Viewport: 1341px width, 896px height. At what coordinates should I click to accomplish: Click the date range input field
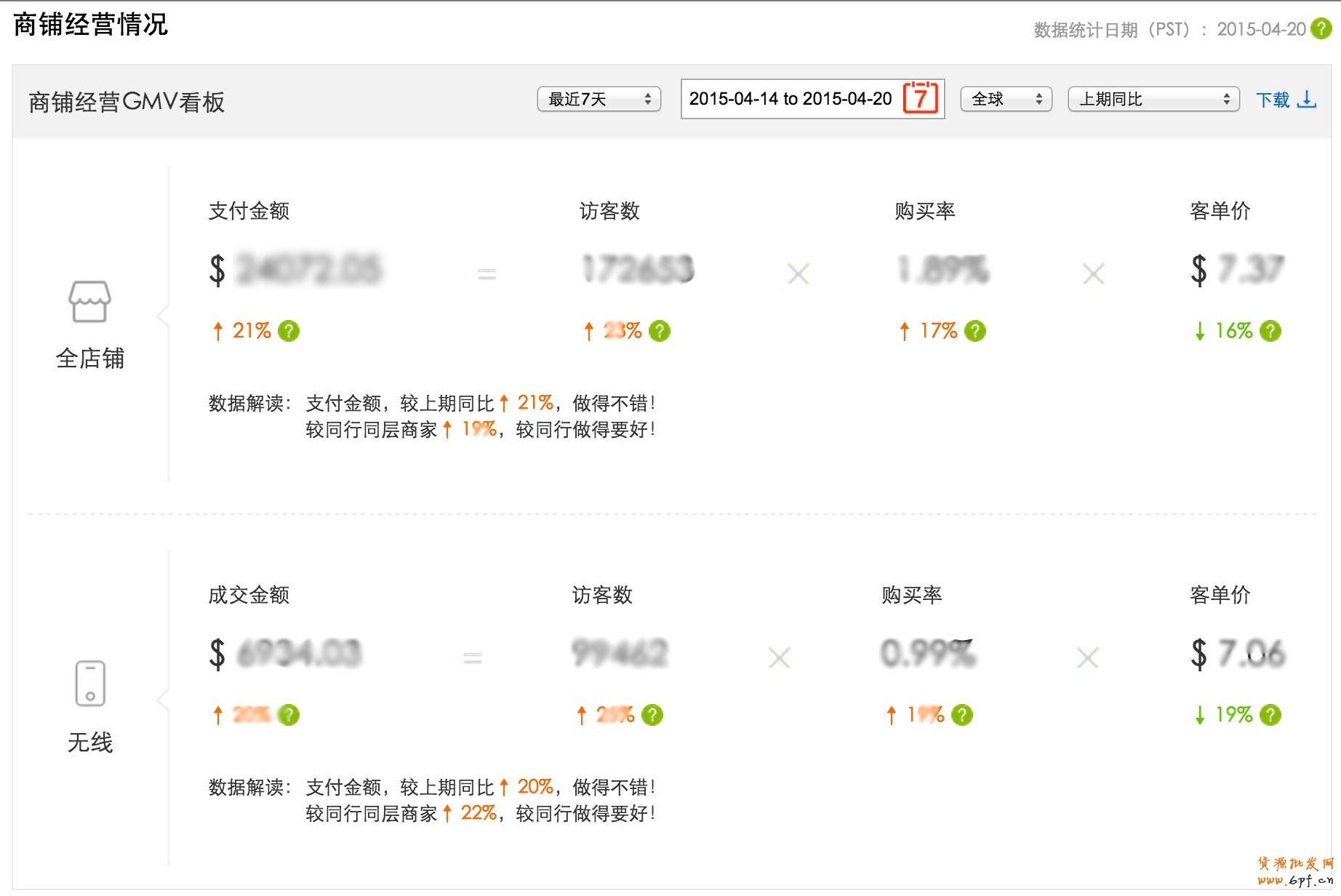tap(790, 99)
